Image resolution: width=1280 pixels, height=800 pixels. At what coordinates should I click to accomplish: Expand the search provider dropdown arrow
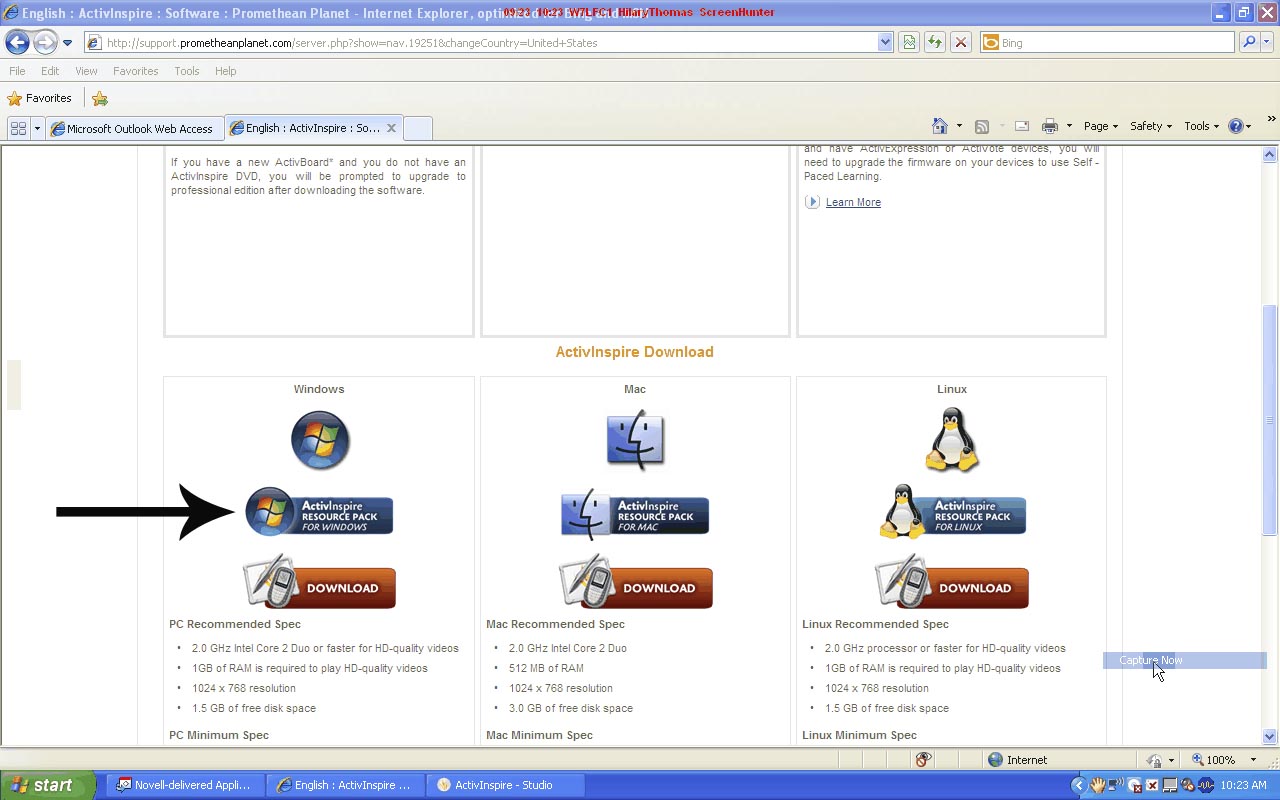click(x=1269, y=42)
